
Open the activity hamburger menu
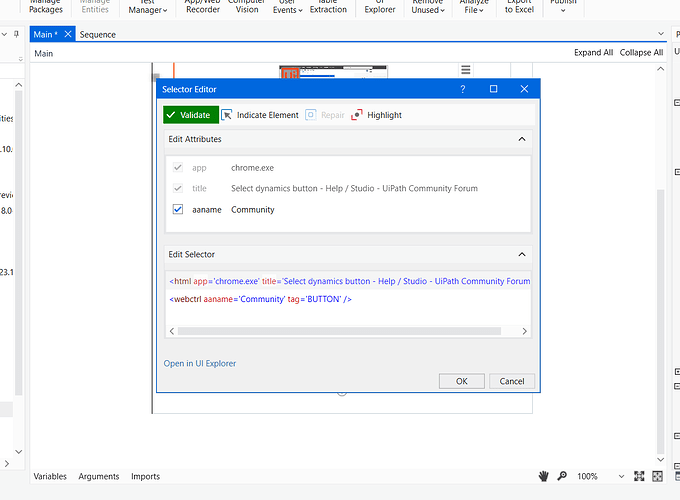pyautogui.click(x=466, y=70)
